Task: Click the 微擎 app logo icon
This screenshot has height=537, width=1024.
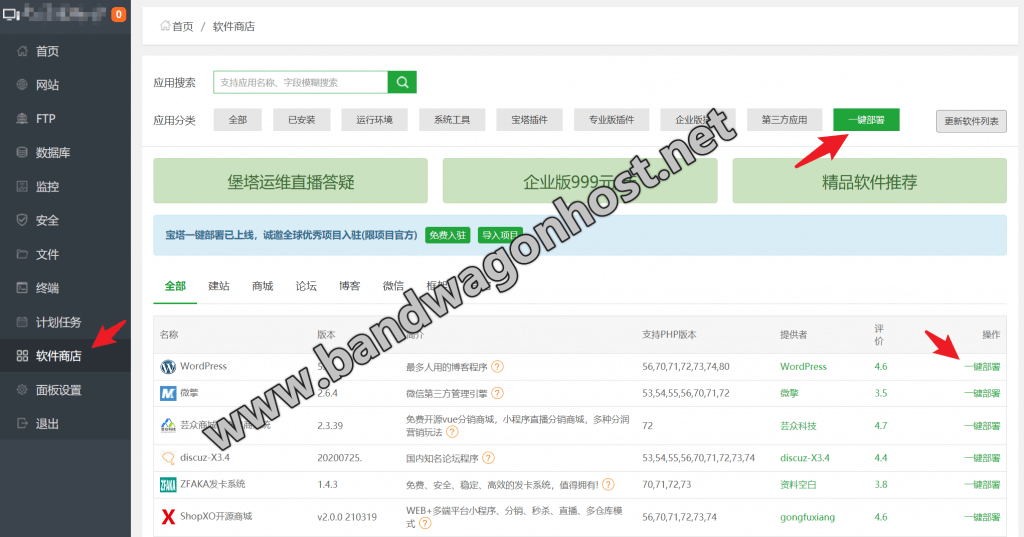Action: (168, 393)
